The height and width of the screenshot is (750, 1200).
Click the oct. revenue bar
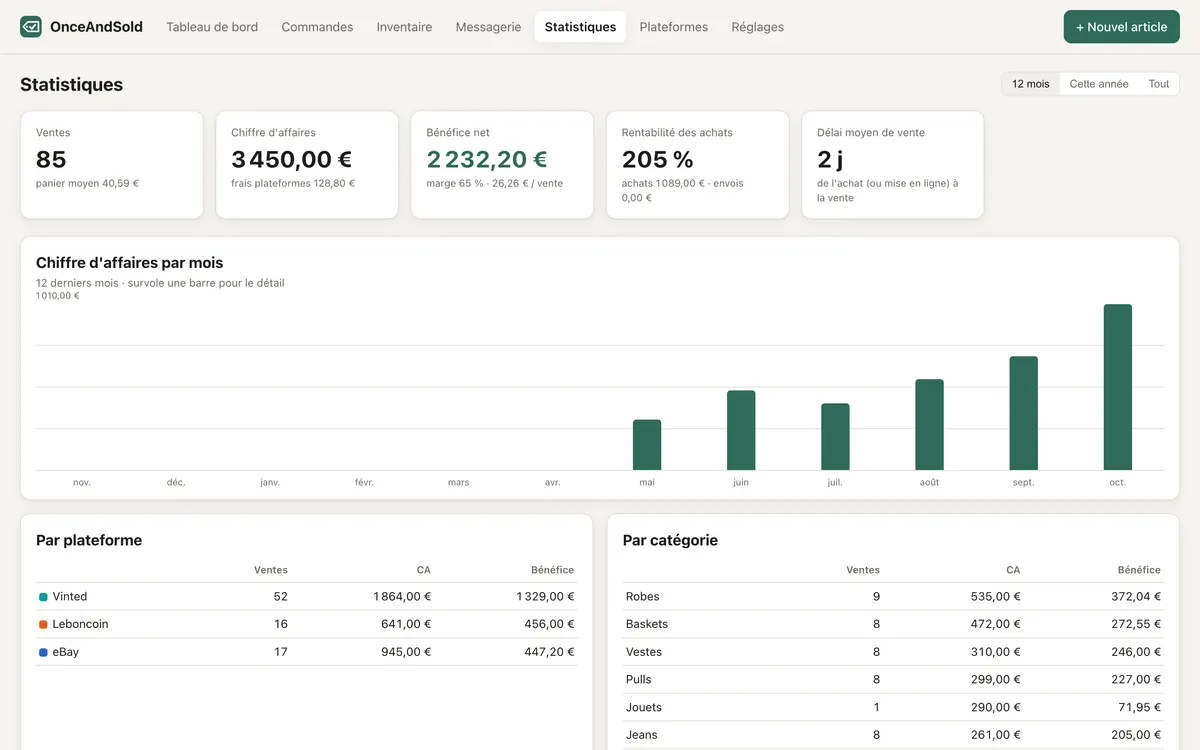[x=1117, y=387]
